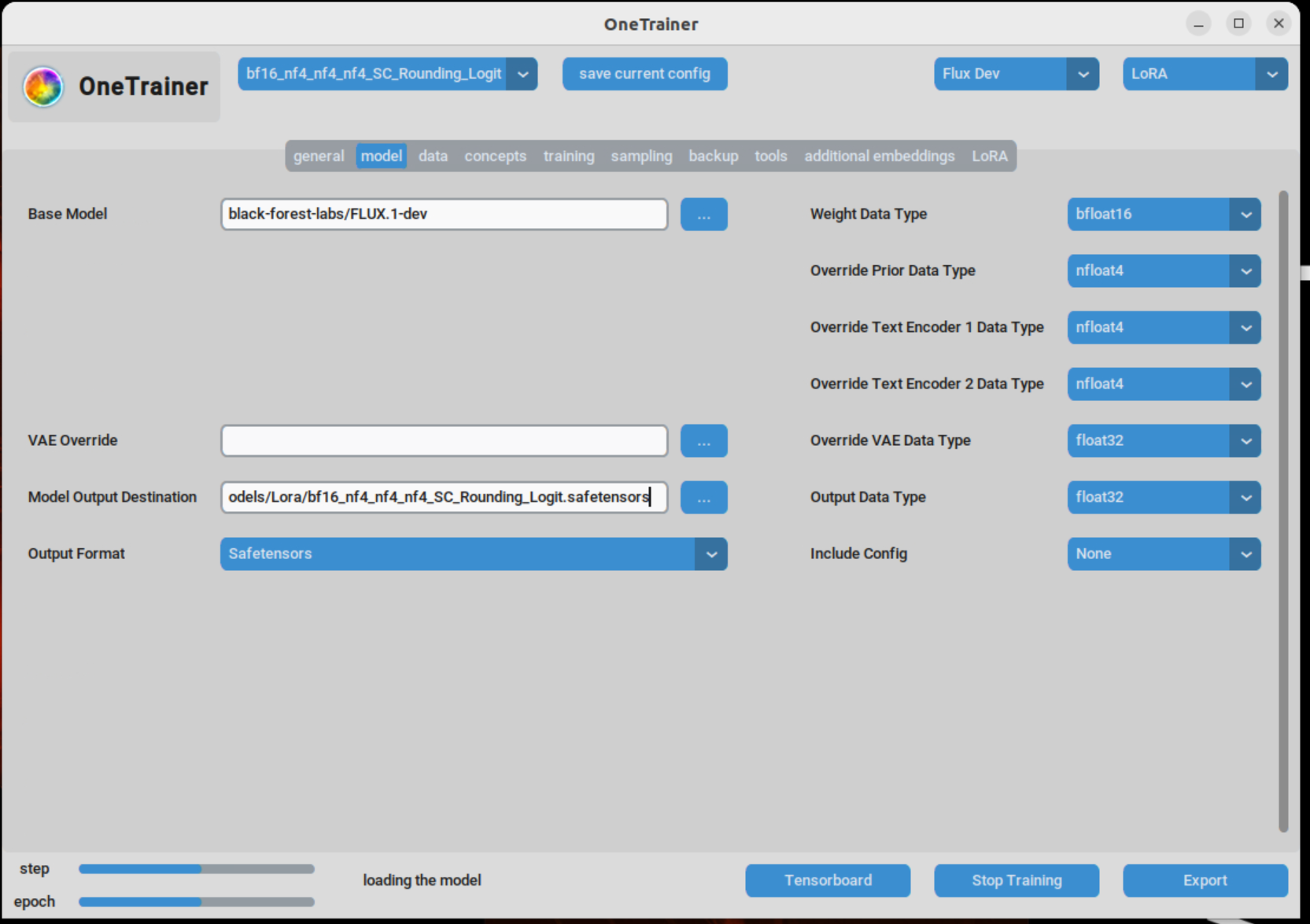
Task: Browse for VAE Override with the ... button
Action: (703, 440)
